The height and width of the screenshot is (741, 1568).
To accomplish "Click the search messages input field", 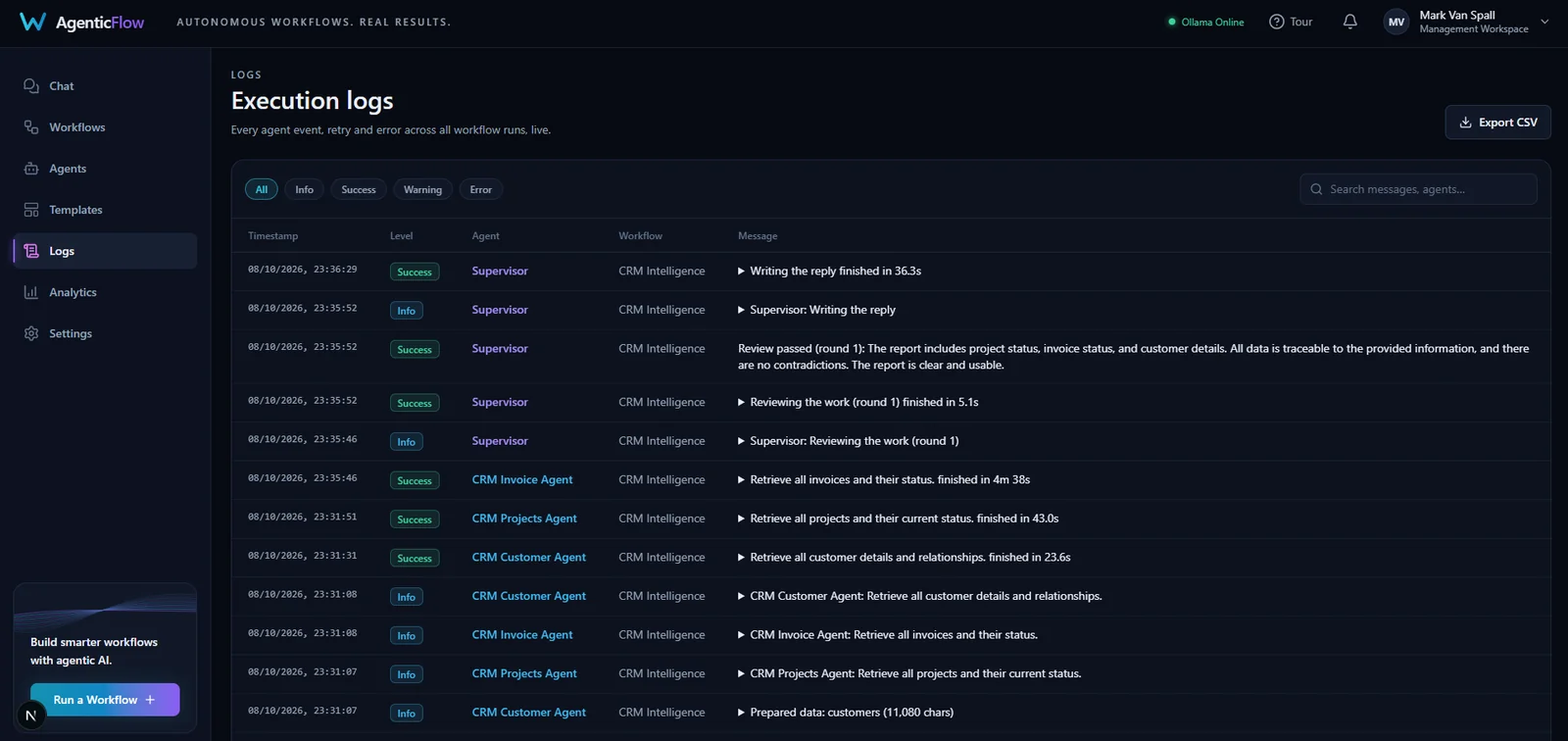I will point(1418,189).
